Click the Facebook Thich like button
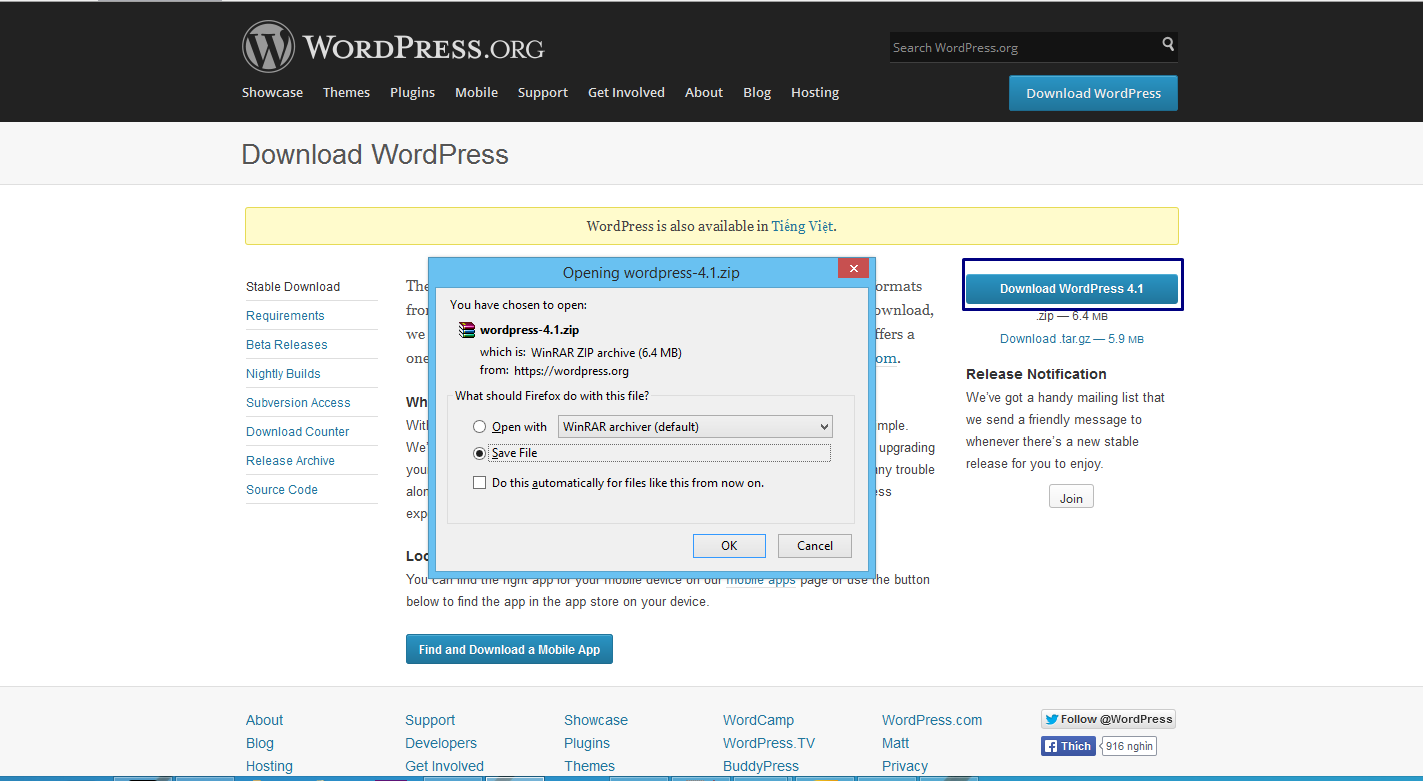The width and height of the screenshot is (1423, 781). tap(1068, 746)
